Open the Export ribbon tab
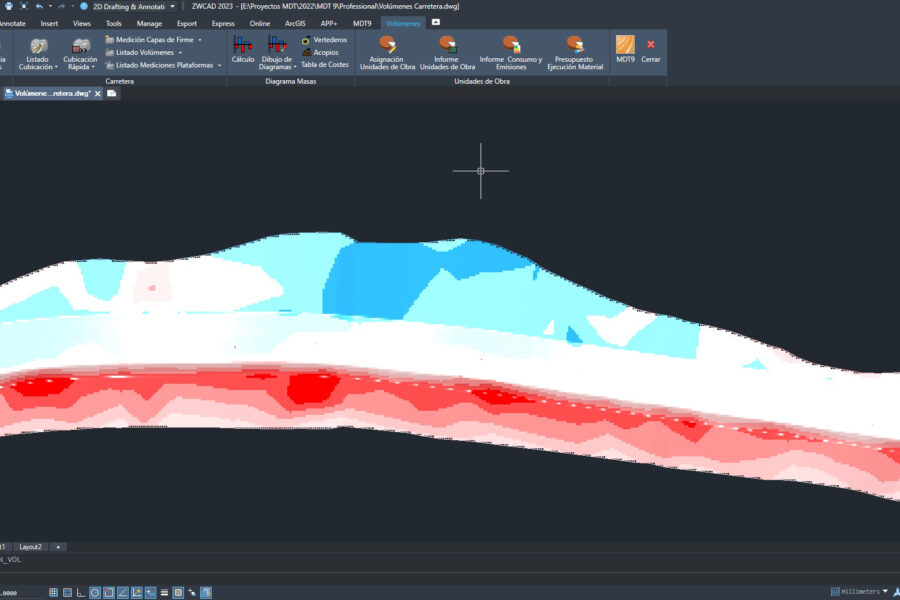The width and height of the screenshot is (900, 600). click(187, 24)
